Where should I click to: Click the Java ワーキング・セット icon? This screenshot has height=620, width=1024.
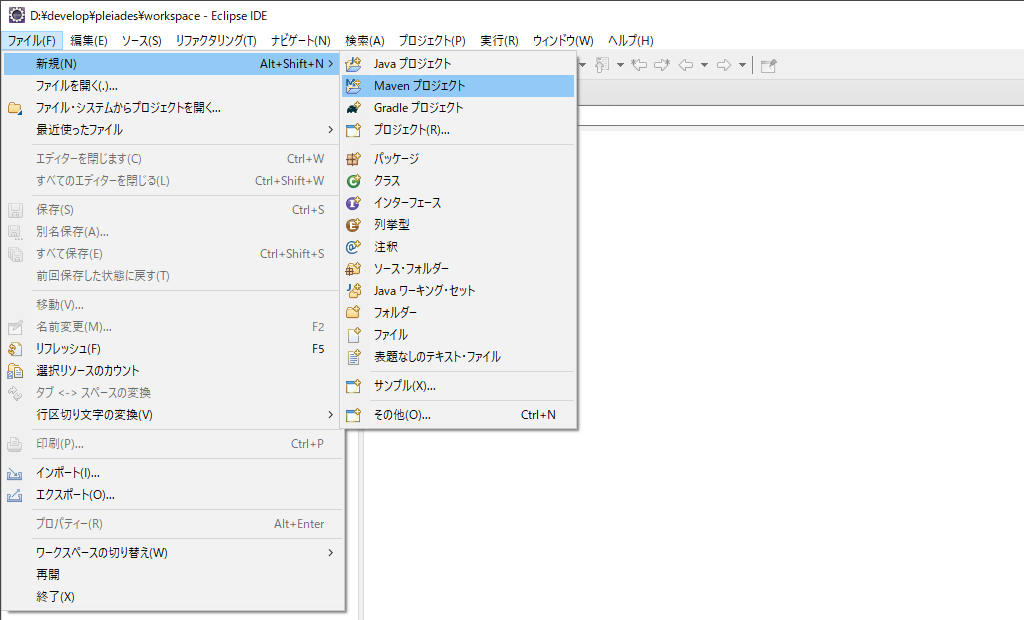click(x=353, y=291)
